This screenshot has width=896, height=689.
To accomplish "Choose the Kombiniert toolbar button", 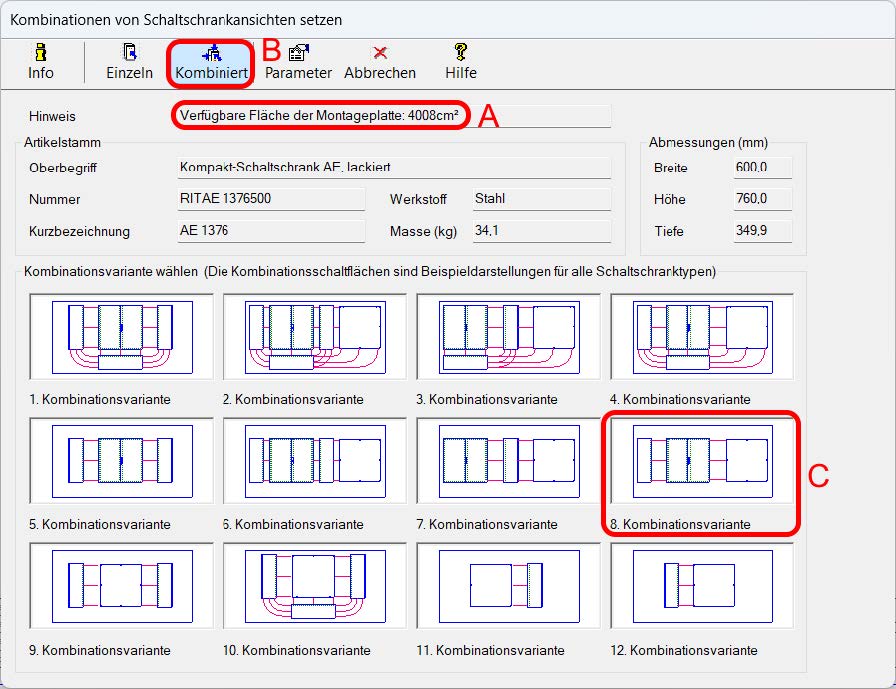I will click(x=211, y=62).
